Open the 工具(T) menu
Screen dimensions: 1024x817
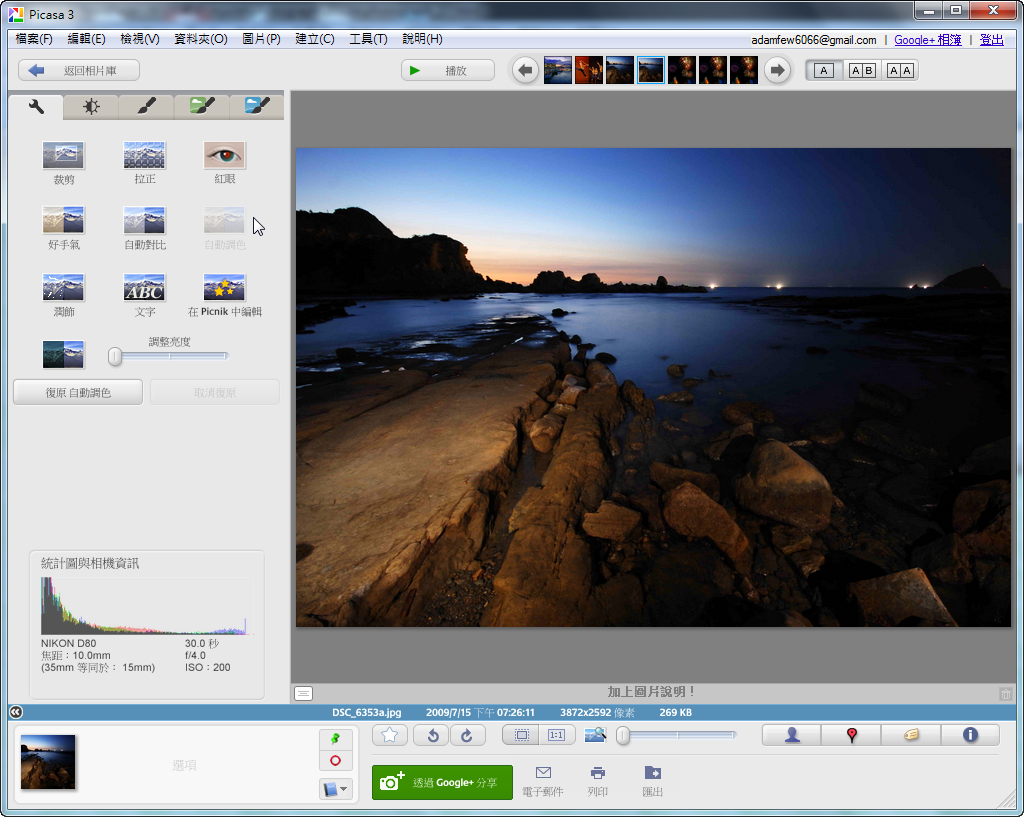367,39
